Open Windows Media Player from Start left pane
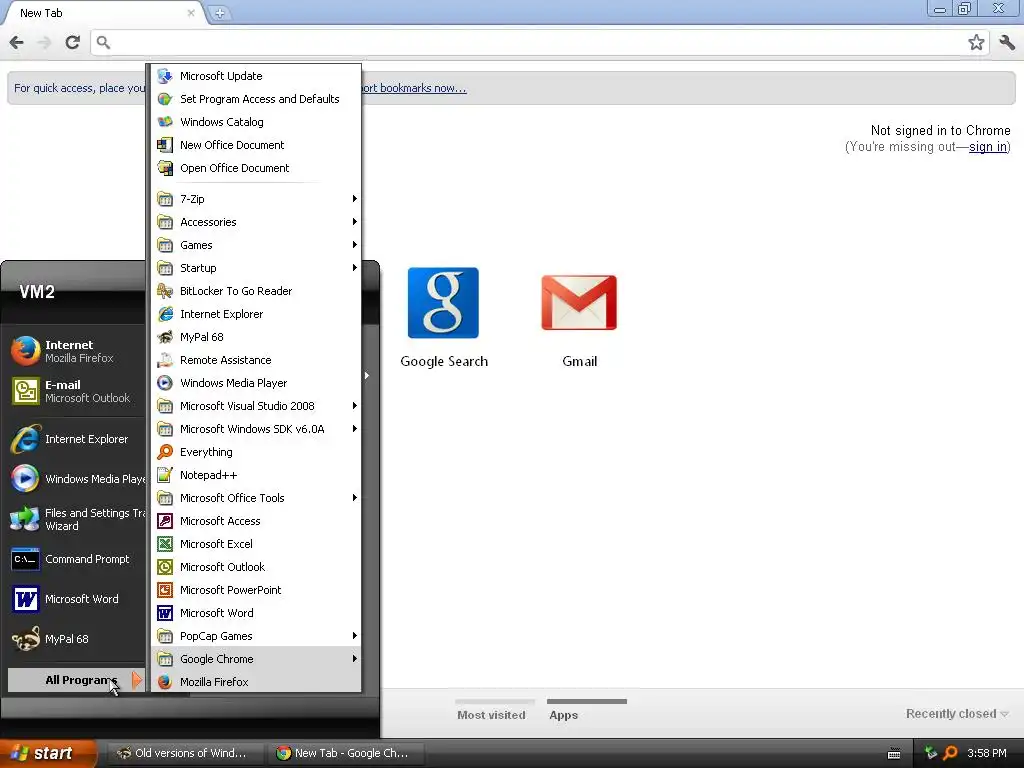Image resolution: width=1024 pixels, height=768 pixels. point(77,479)
